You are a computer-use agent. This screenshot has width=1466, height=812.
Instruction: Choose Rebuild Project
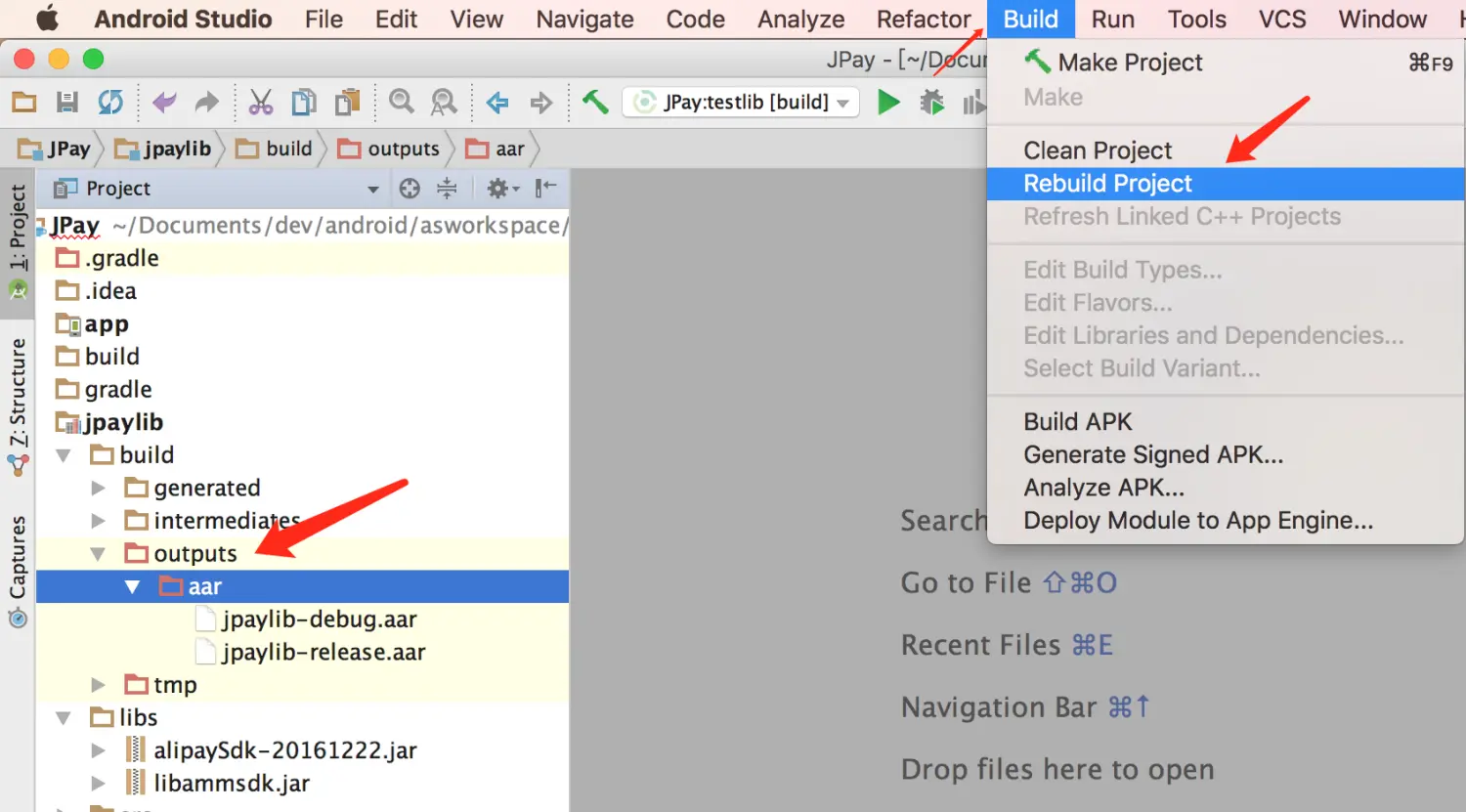pyautogui.click(x=1226, y=184)
